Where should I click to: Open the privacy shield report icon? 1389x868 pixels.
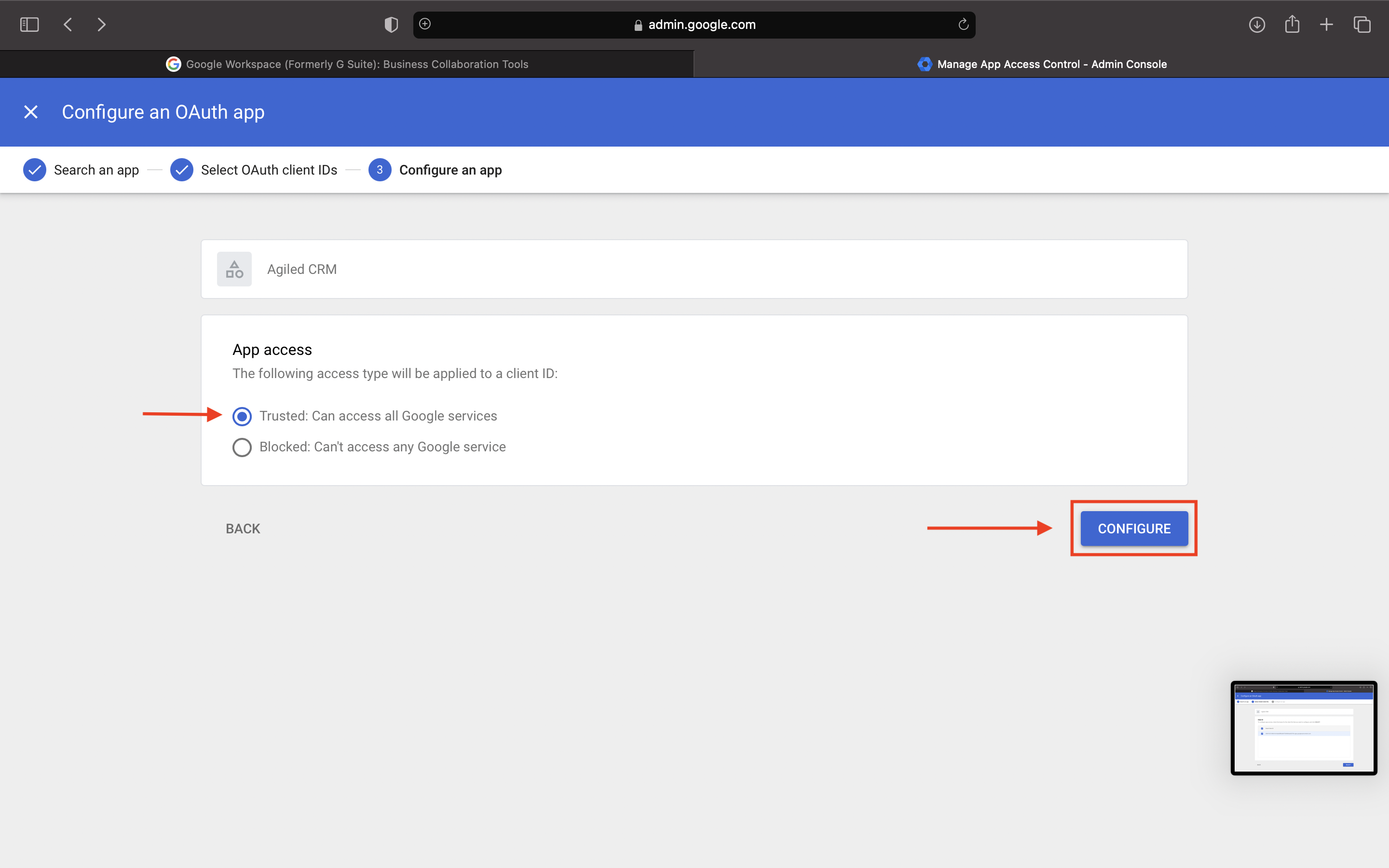click(391, 25)
